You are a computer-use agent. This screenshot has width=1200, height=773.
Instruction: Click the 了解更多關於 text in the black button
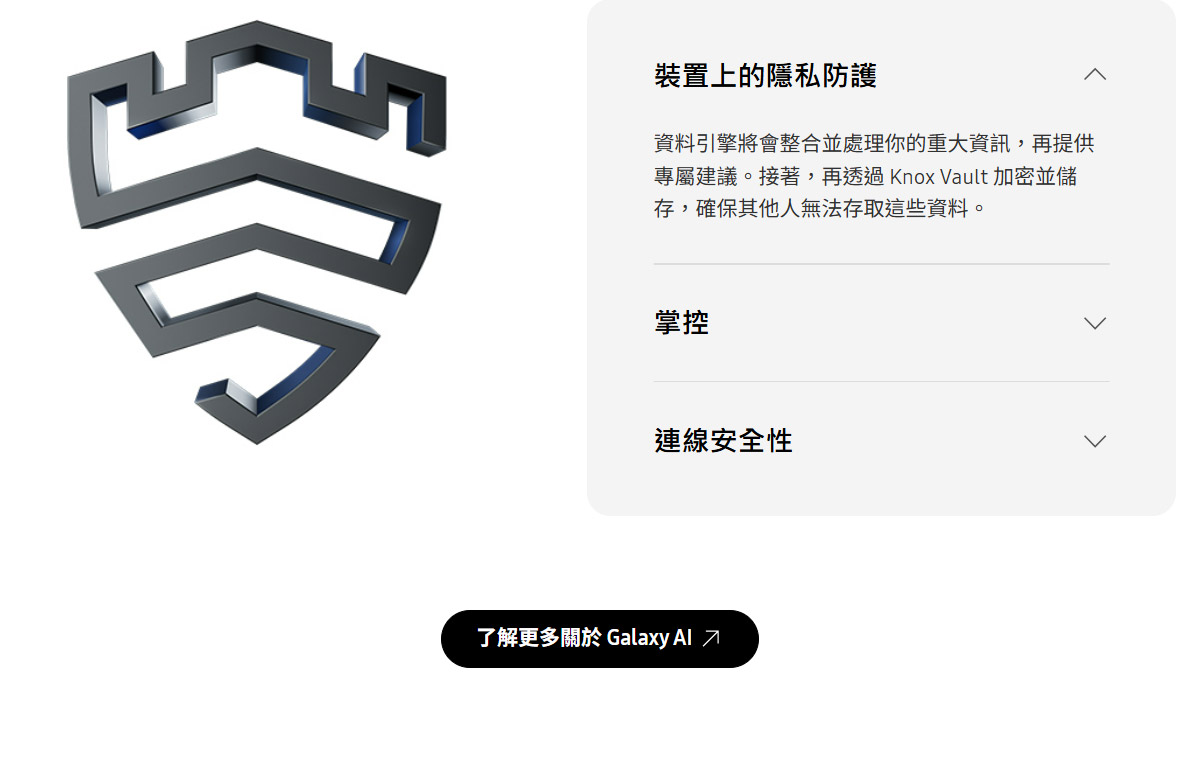point(539,638)
